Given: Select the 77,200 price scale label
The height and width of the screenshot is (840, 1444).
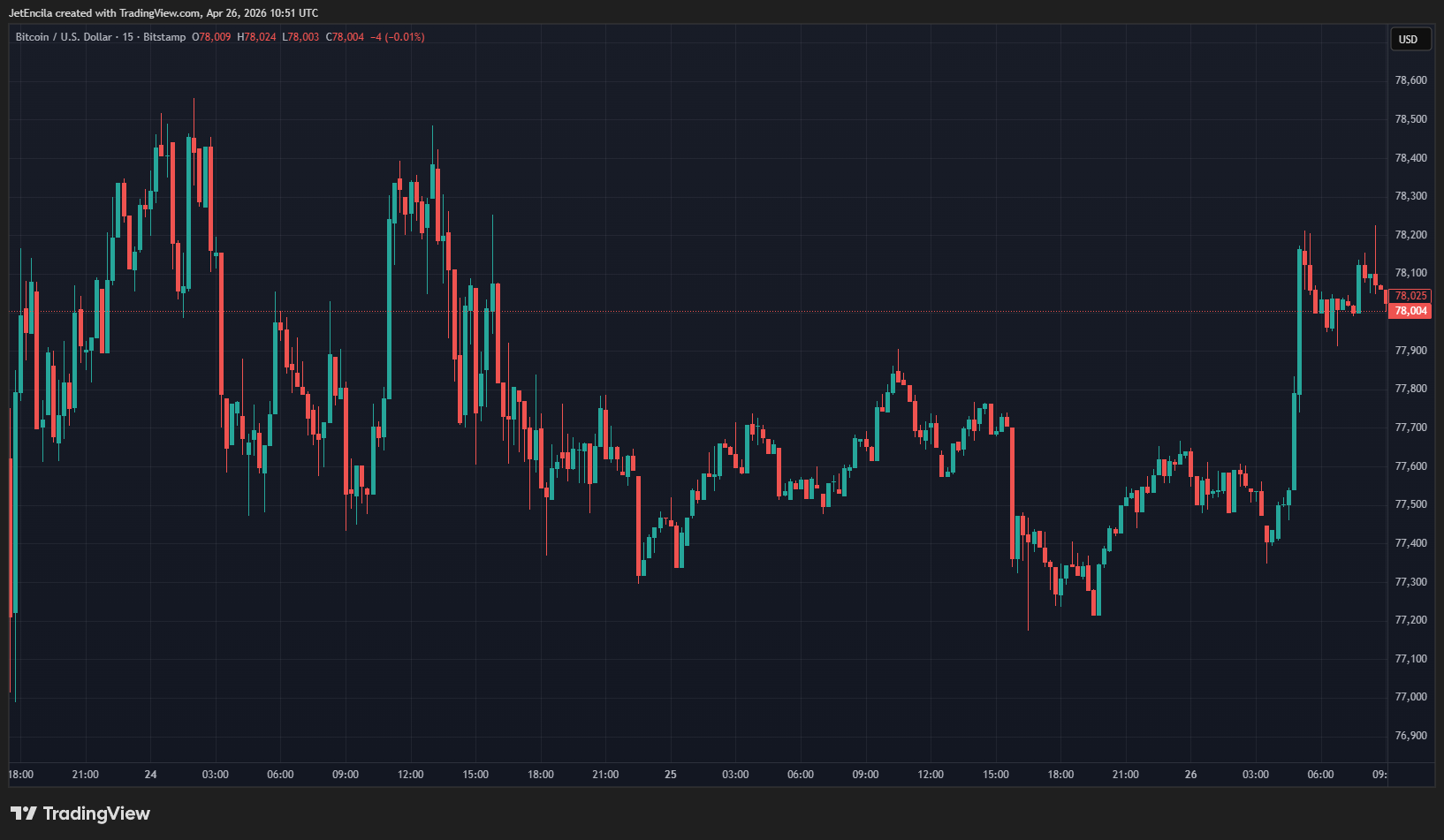Looking at the screenshot, I should tap(1410, 620).
